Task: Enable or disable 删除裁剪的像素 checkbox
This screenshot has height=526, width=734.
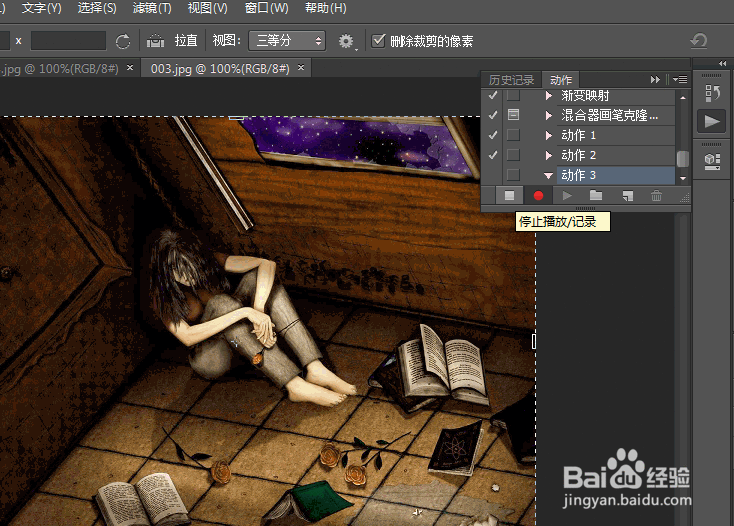Action: 378,41
